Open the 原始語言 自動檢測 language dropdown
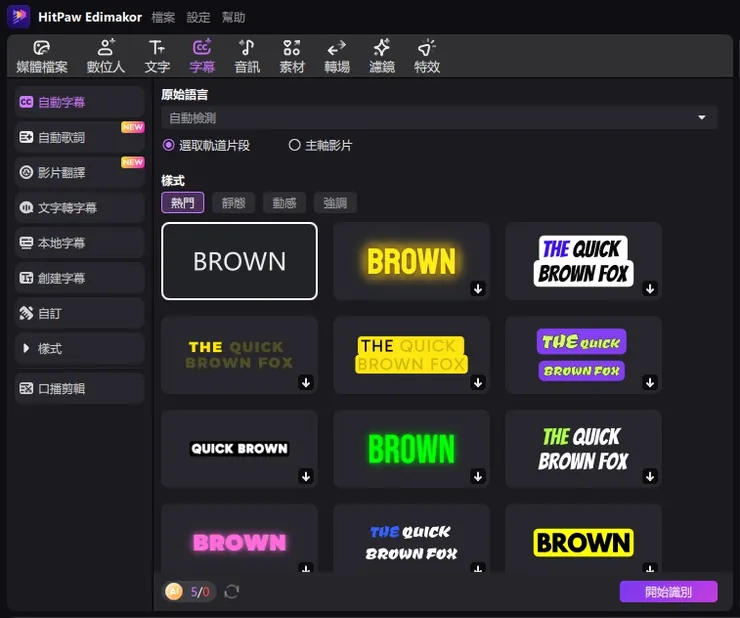 coord(439,118)
